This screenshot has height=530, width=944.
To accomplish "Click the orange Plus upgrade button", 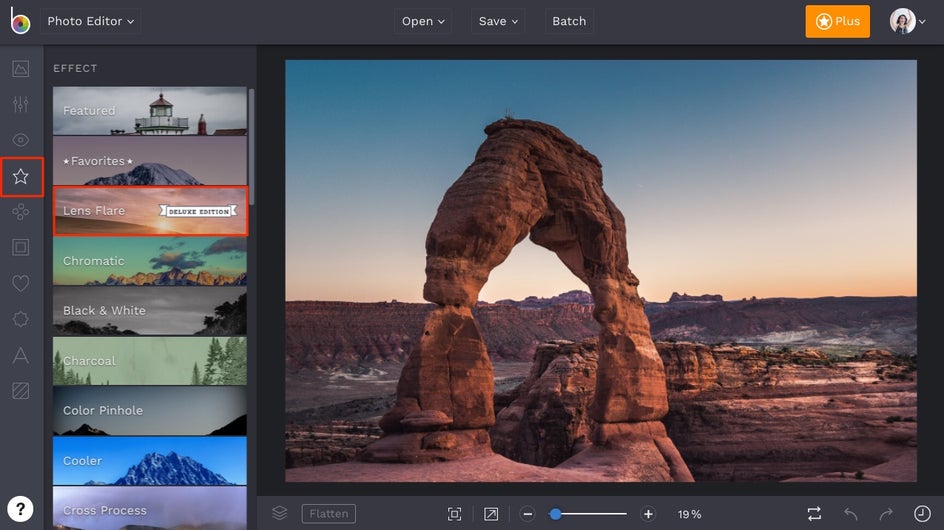I will point(837,21).
